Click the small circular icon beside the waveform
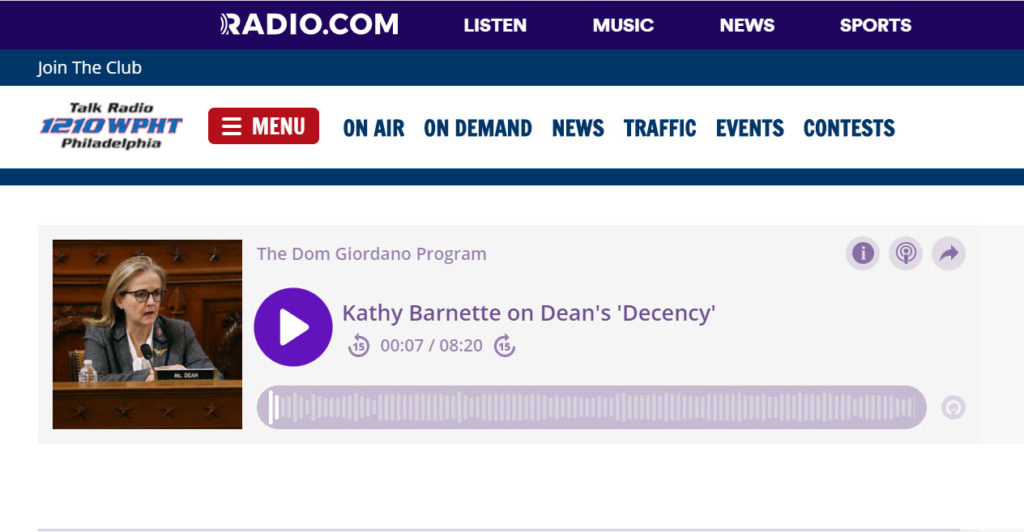Viewport: 1024px width, 532px height. point(953,408)
